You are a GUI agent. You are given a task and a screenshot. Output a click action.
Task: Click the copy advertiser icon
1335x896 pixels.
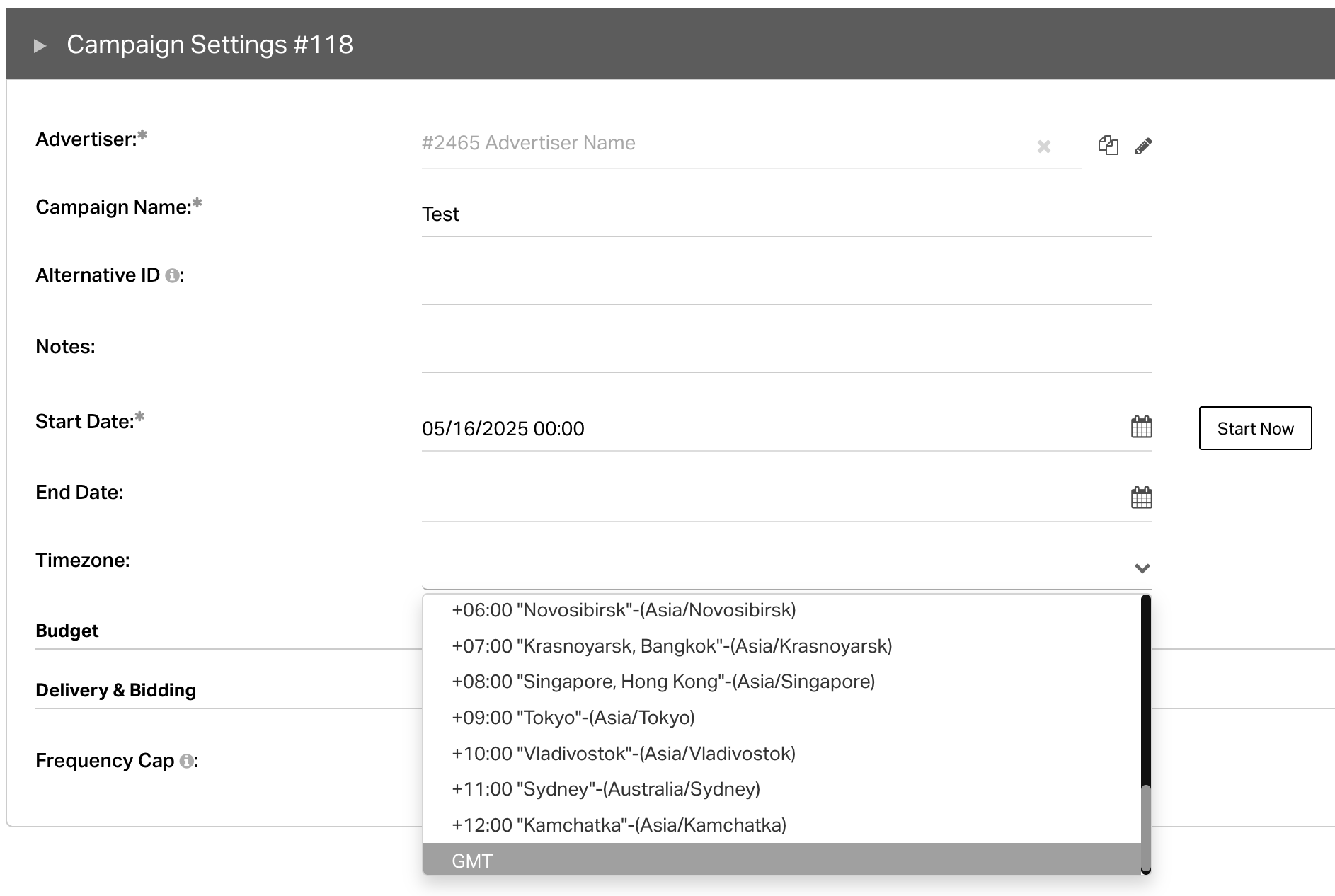click(1108, 146)
